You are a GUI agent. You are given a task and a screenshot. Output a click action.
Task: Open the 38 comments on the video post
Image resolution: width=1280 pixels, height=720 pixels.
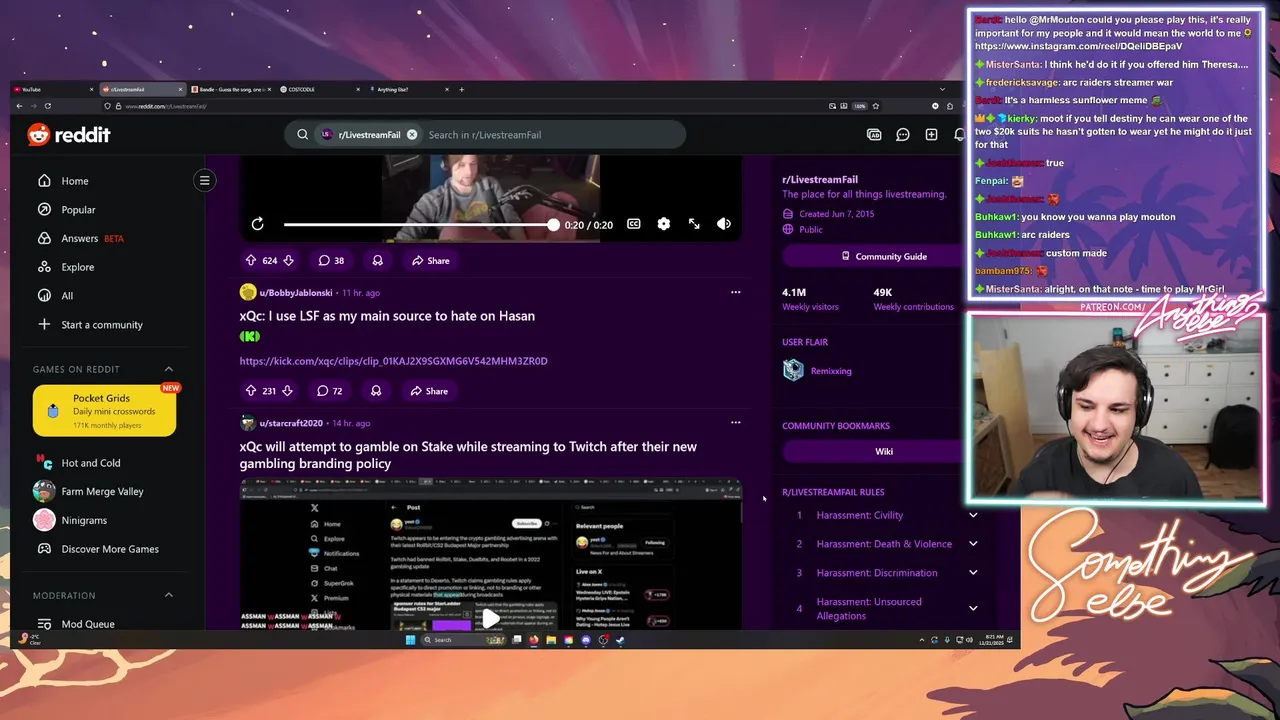click(331, 260)
